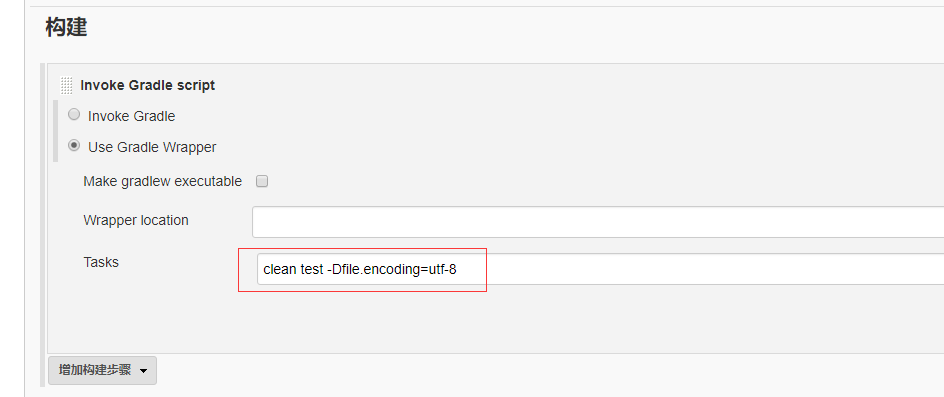The image size is (944, 397).
Task: Click the Invoke Gradle script title
Action: click(x=148, y=86)
